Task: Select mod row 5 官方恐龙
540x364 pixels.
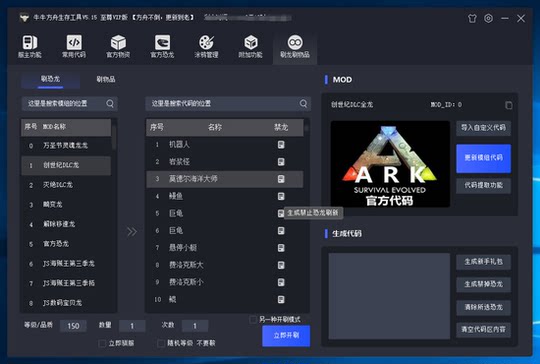Action: click(66, 244)
